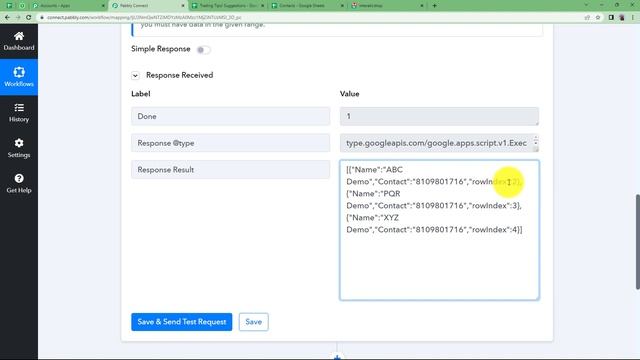Screen dimensions: 640x360
Task: Click the Response @type value field
Action: click(x=439, y=143)
